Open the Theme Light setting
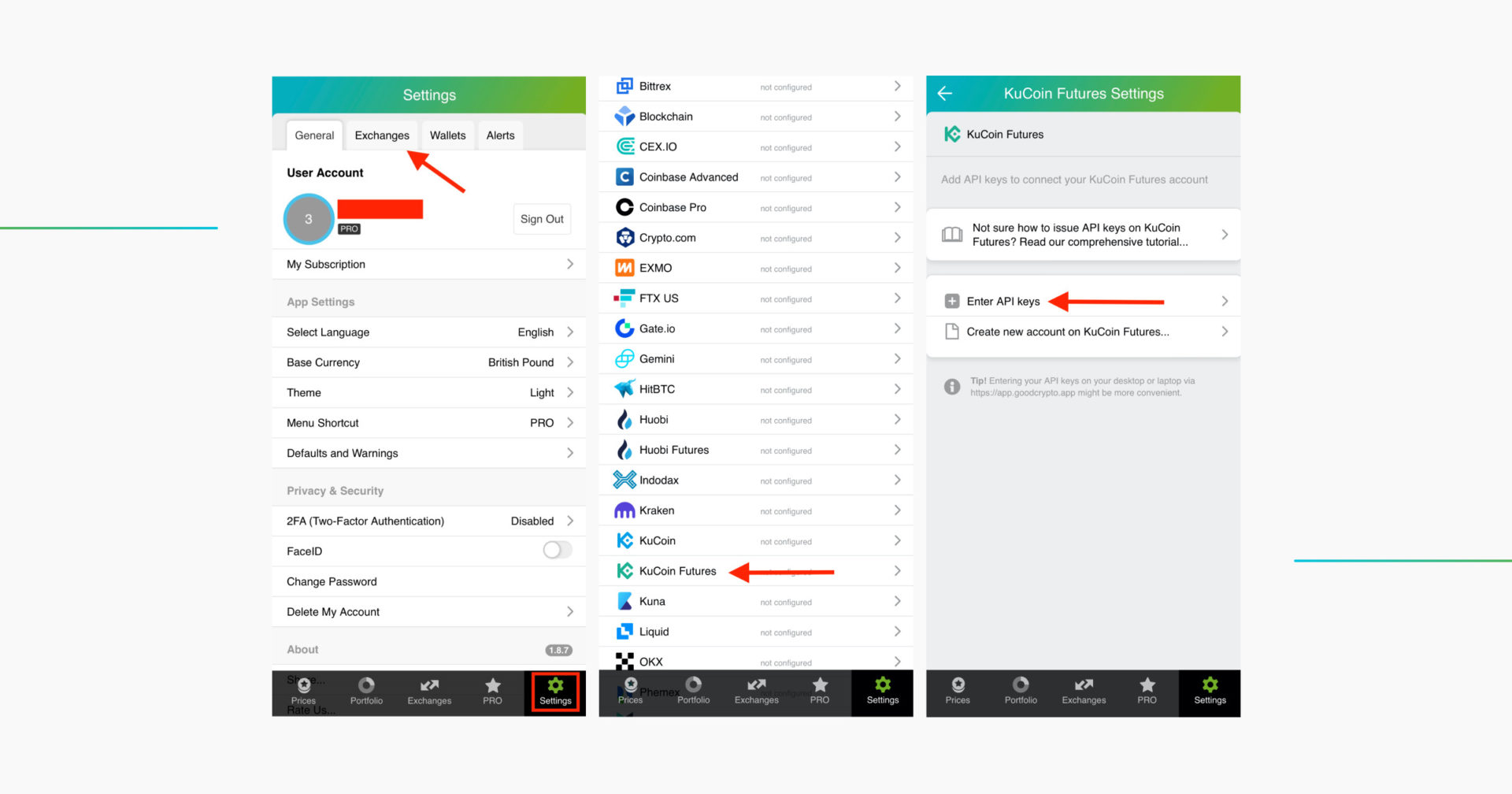The height and width of the screenshot is (794, 1512). point(429,392)
